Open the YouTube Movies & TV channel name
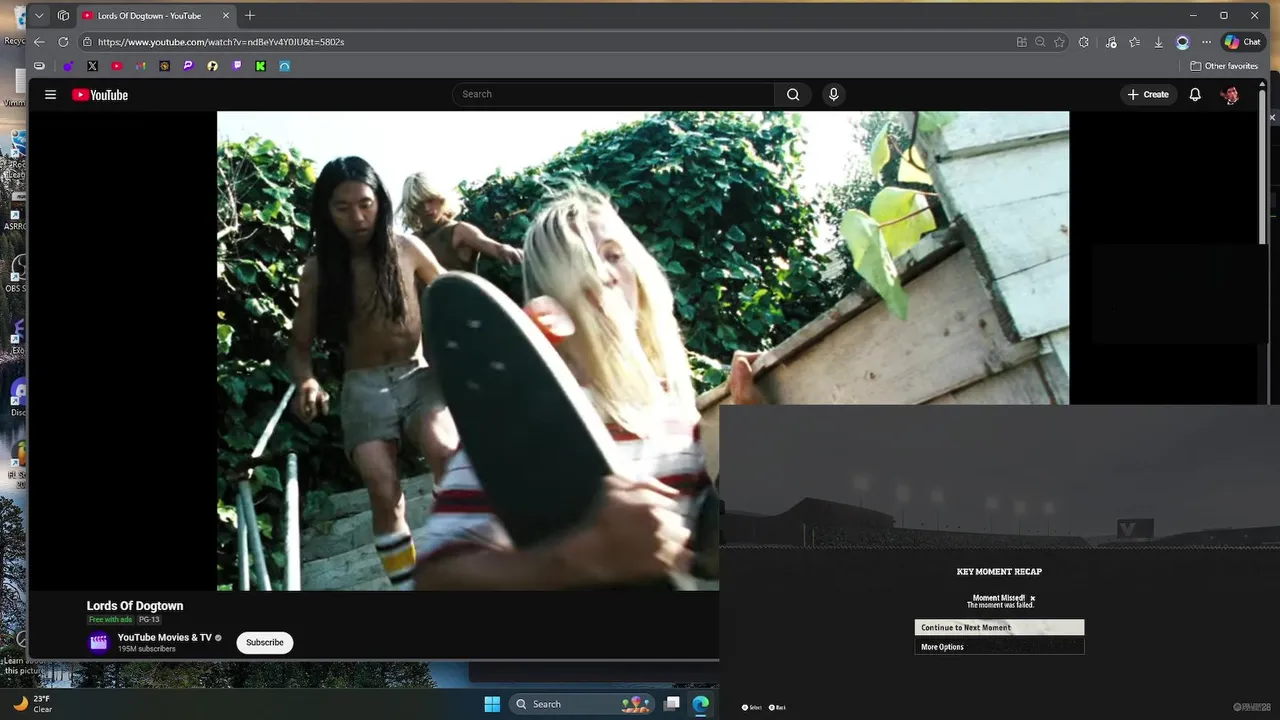This screenshot has height=720, width=1280. point(165,637)
